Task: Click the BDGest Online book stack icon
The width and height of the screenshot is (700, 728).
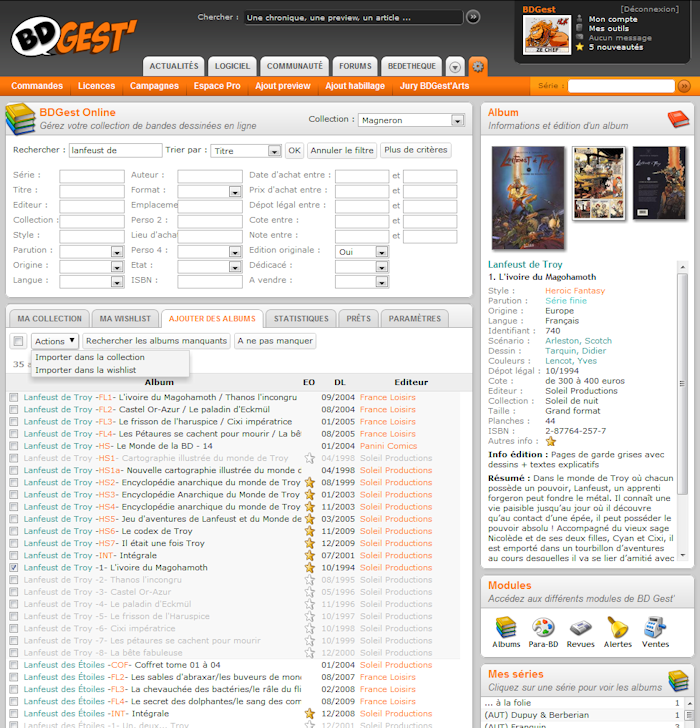Action: (20, 119)
